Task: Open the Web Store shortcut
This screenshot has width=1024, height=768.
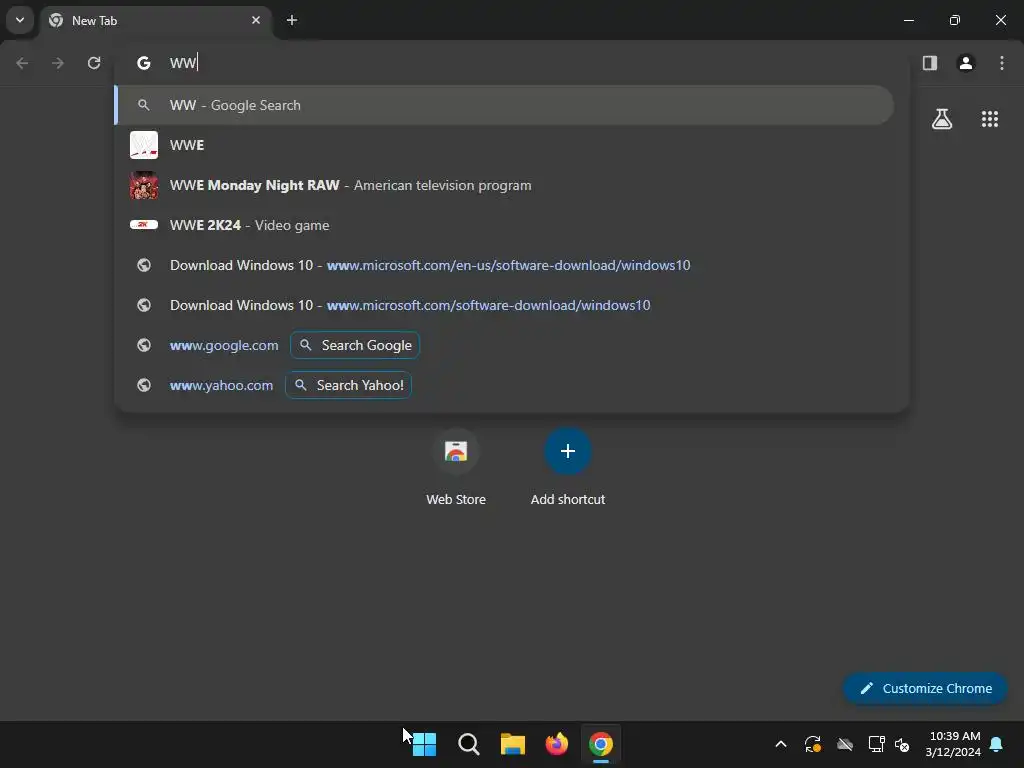Action: 456,467
